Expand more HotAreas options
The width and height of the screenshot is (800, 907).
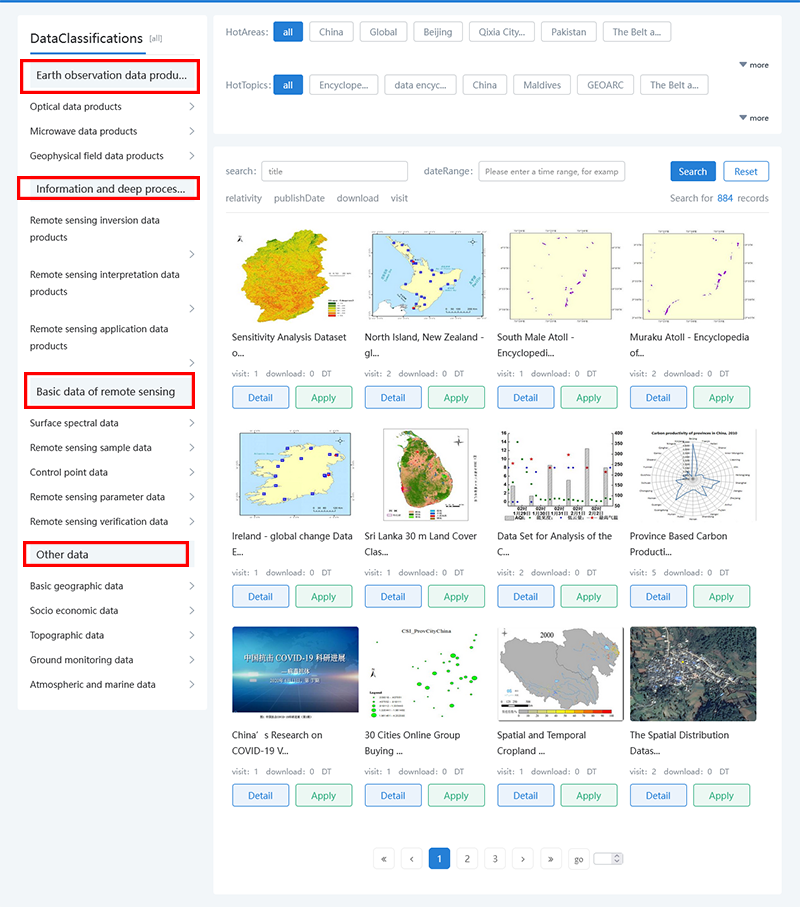753,65
